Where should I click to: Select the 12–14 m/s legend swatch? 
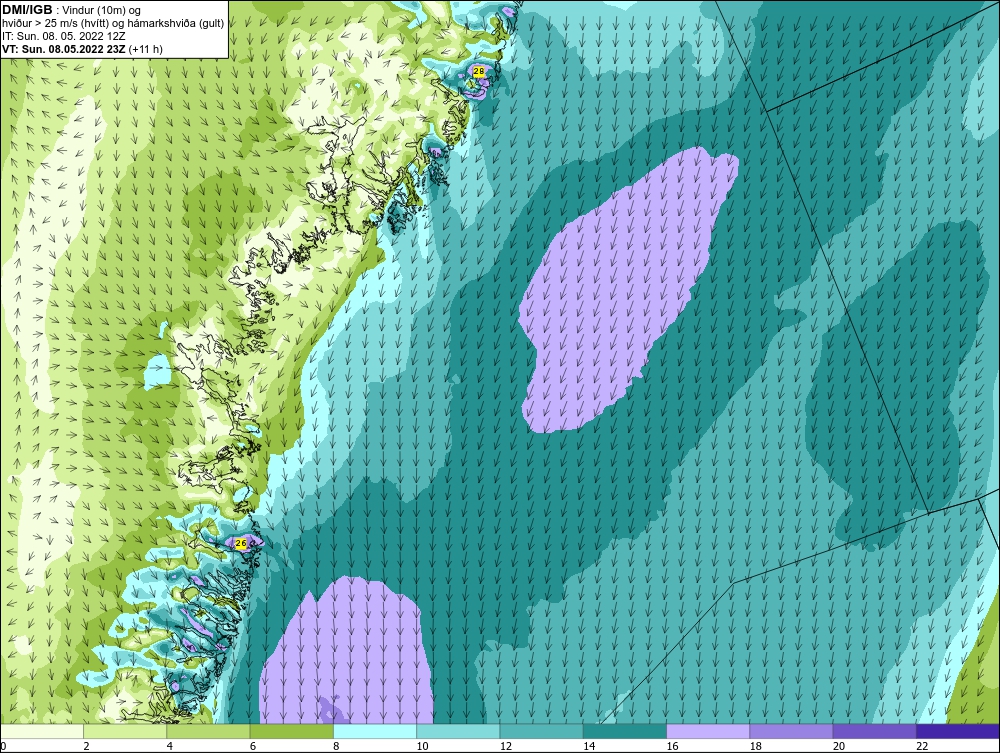[x=541, y=731]
